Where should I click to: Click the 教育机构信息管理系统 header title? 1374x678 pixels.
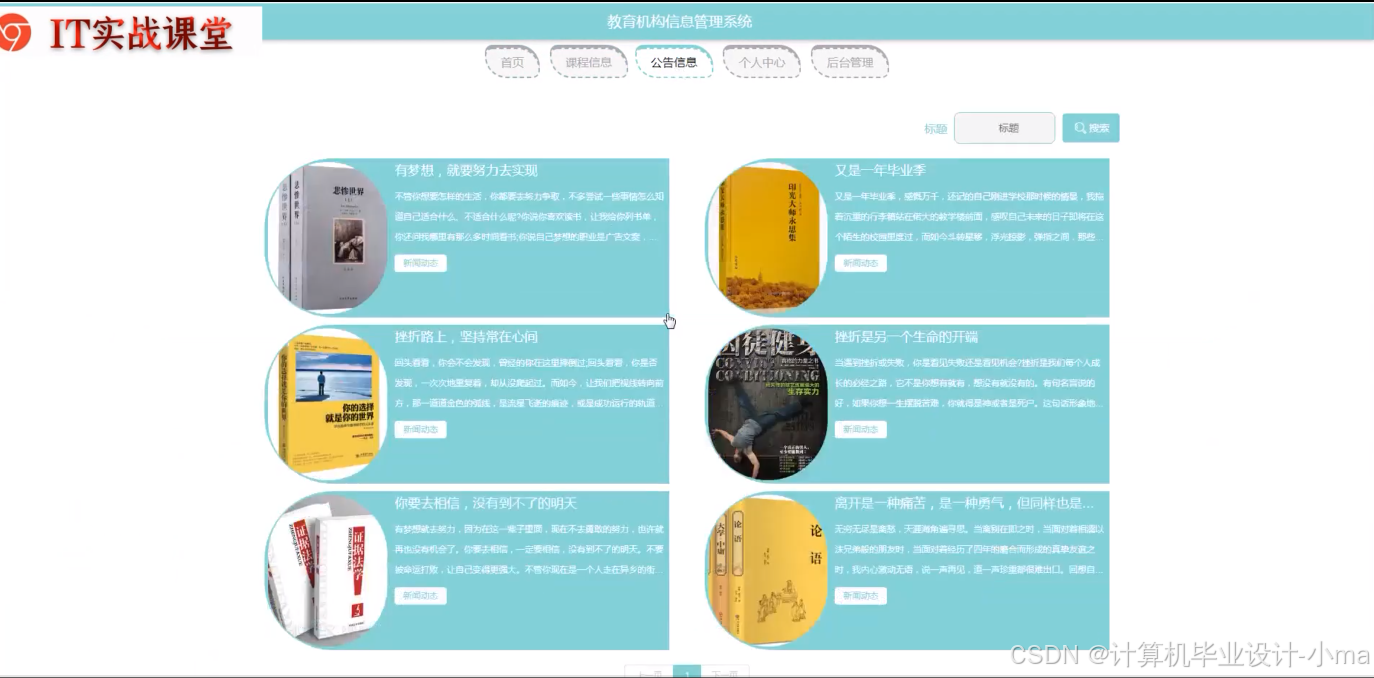coord(680,21)
